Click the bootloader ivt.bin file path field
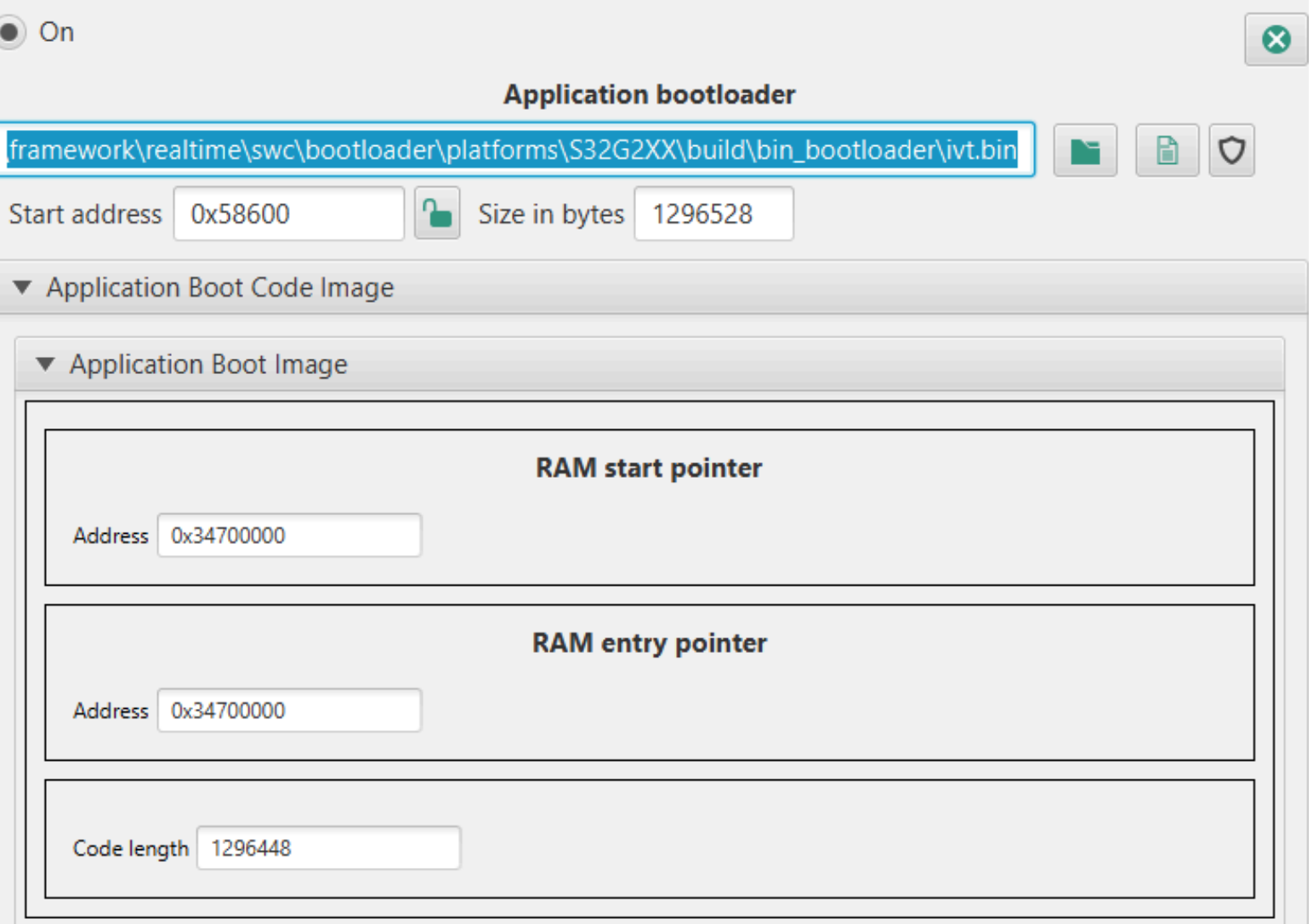 [517, 150]
